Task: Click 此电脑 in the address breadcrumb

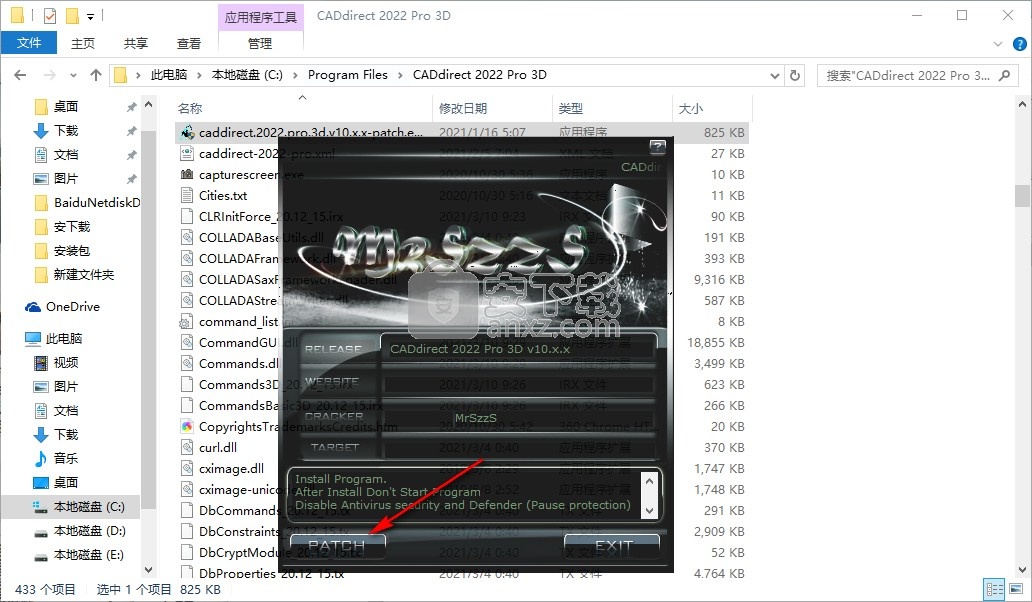Action: 168,75
